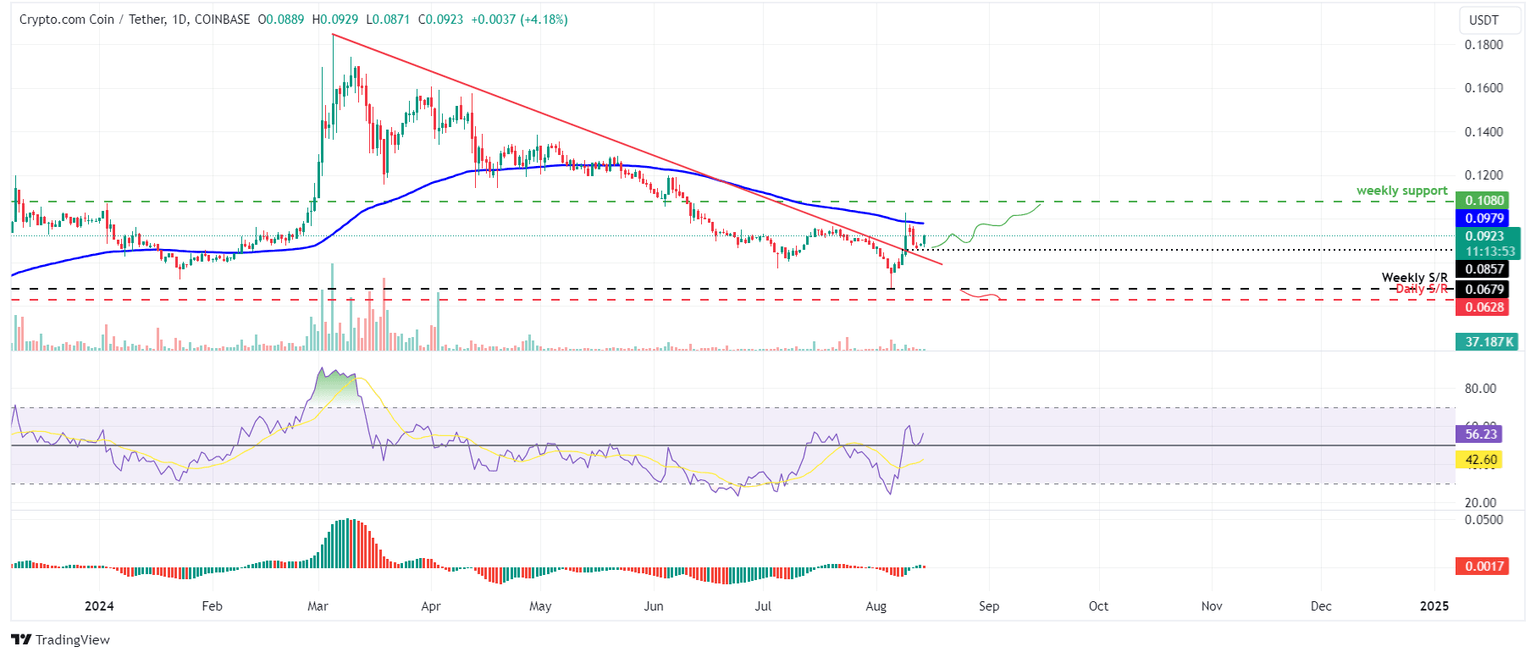
Task: Click the weekly support text annotation
Action: (x=1400, y=190)
